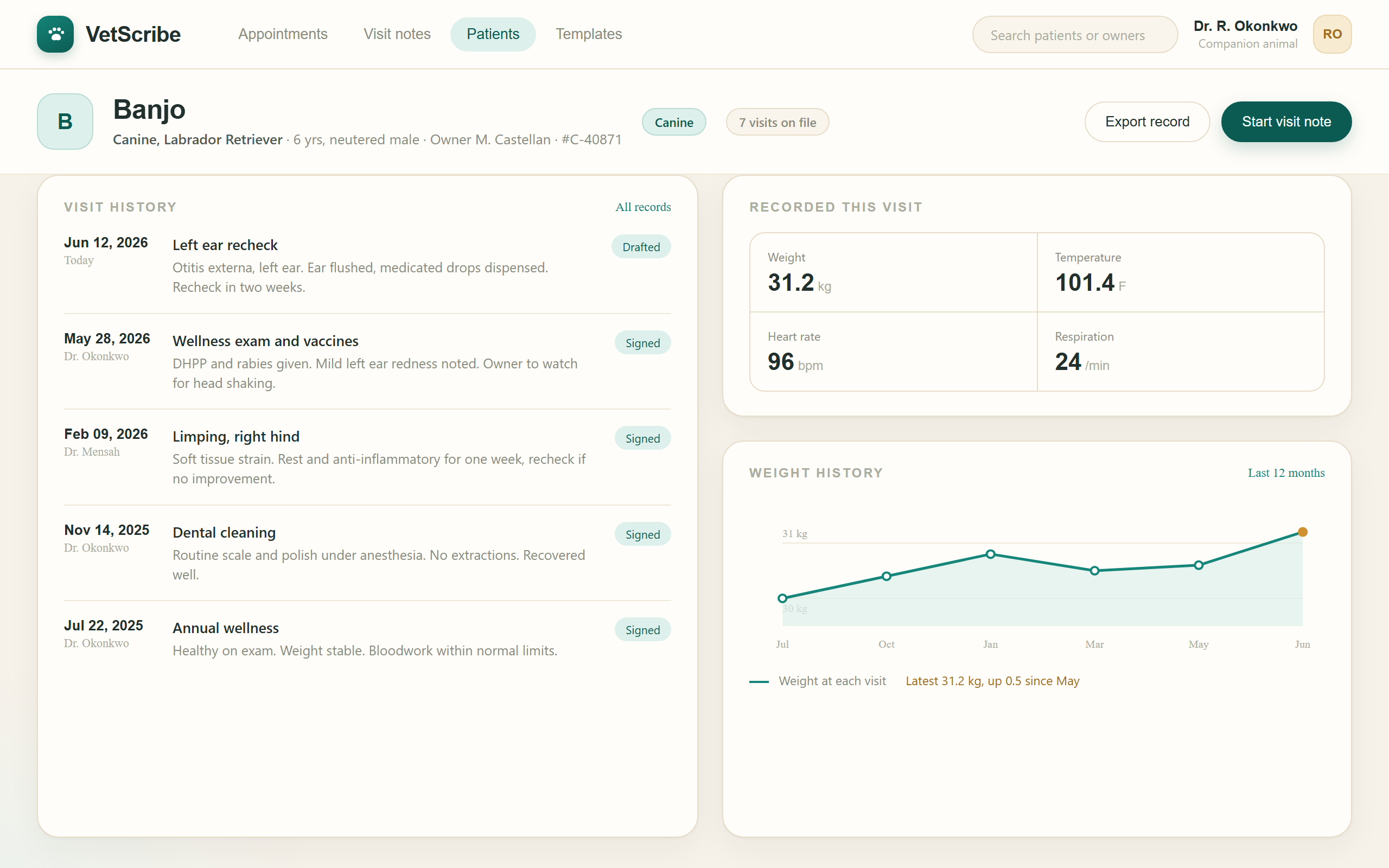Open the RO user avatar

click(1331, 34)
